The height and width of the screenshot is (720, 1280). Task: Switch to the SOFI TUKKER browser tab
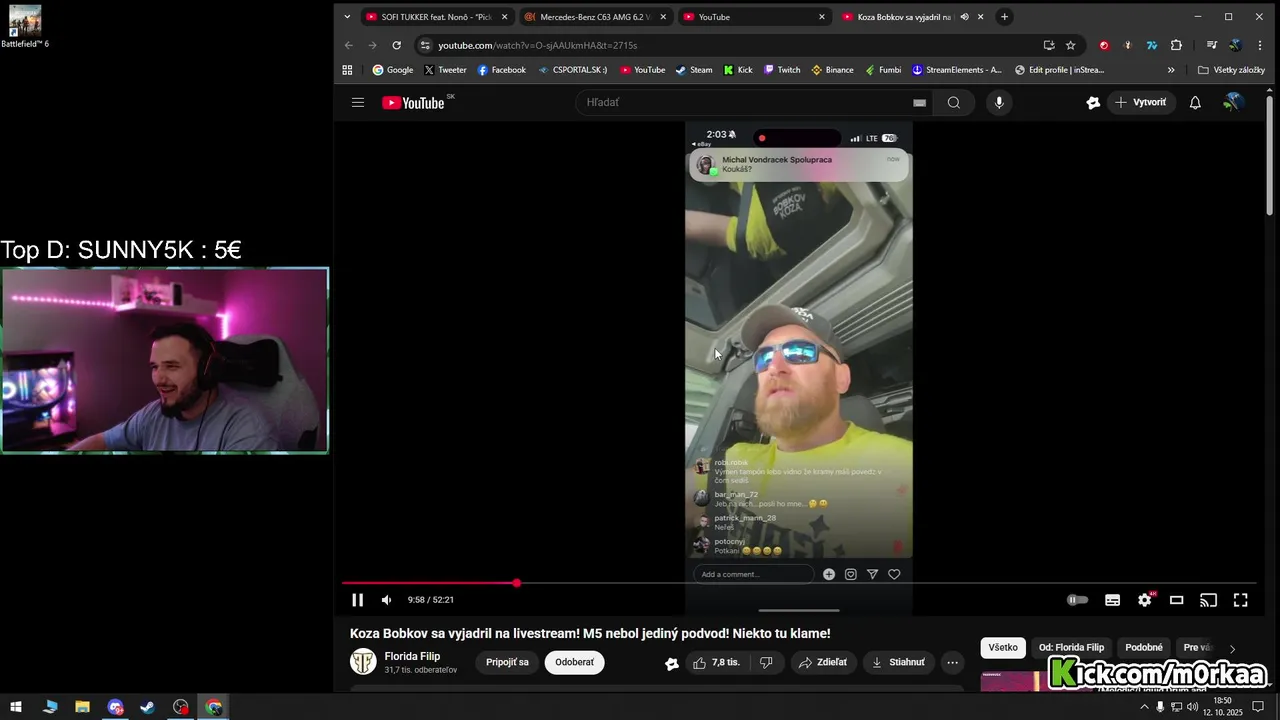(437, 17)
